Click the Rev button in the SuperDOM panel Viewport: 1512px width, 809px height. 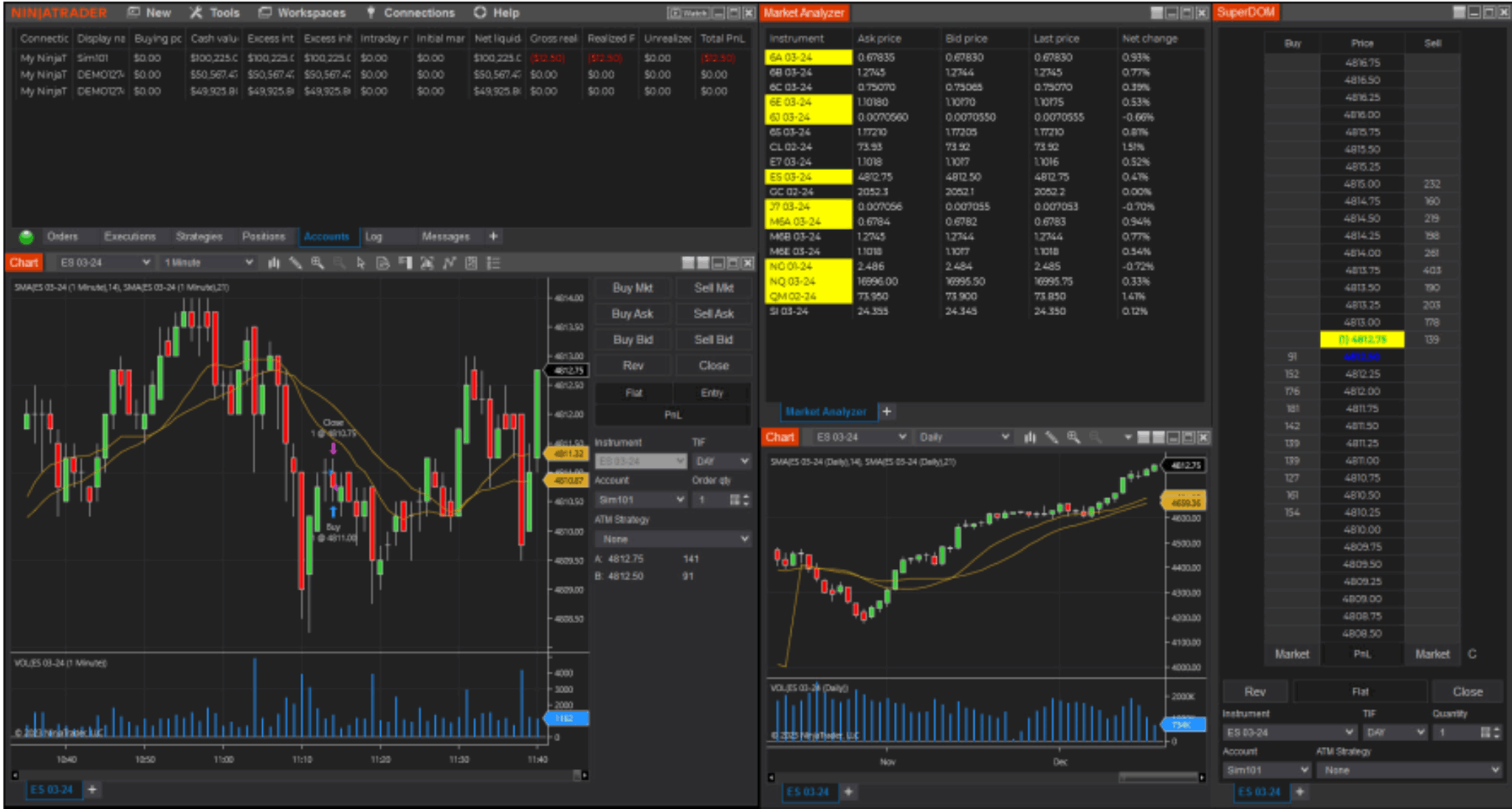1254,691
